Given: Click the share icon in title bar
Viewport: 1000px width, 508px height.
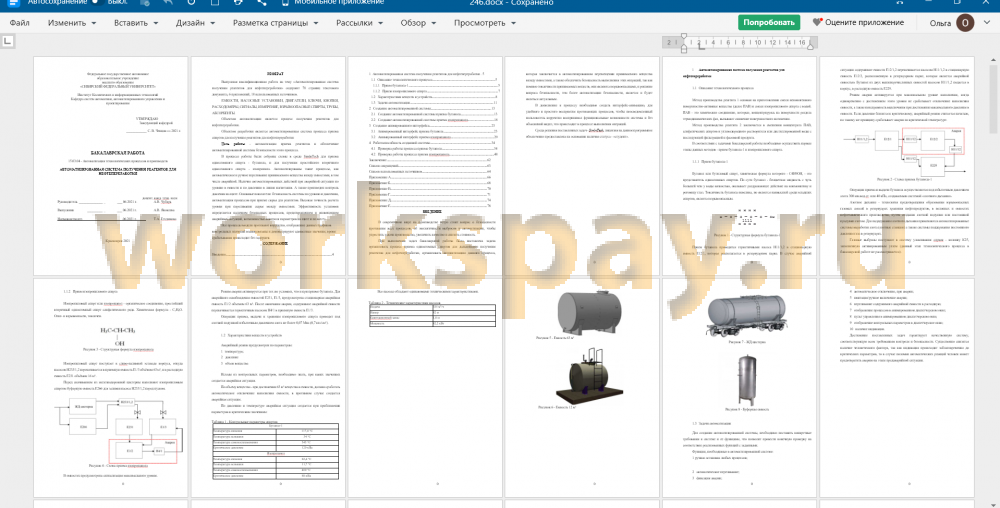Looking at the screenshot, I should click(262, 3).
